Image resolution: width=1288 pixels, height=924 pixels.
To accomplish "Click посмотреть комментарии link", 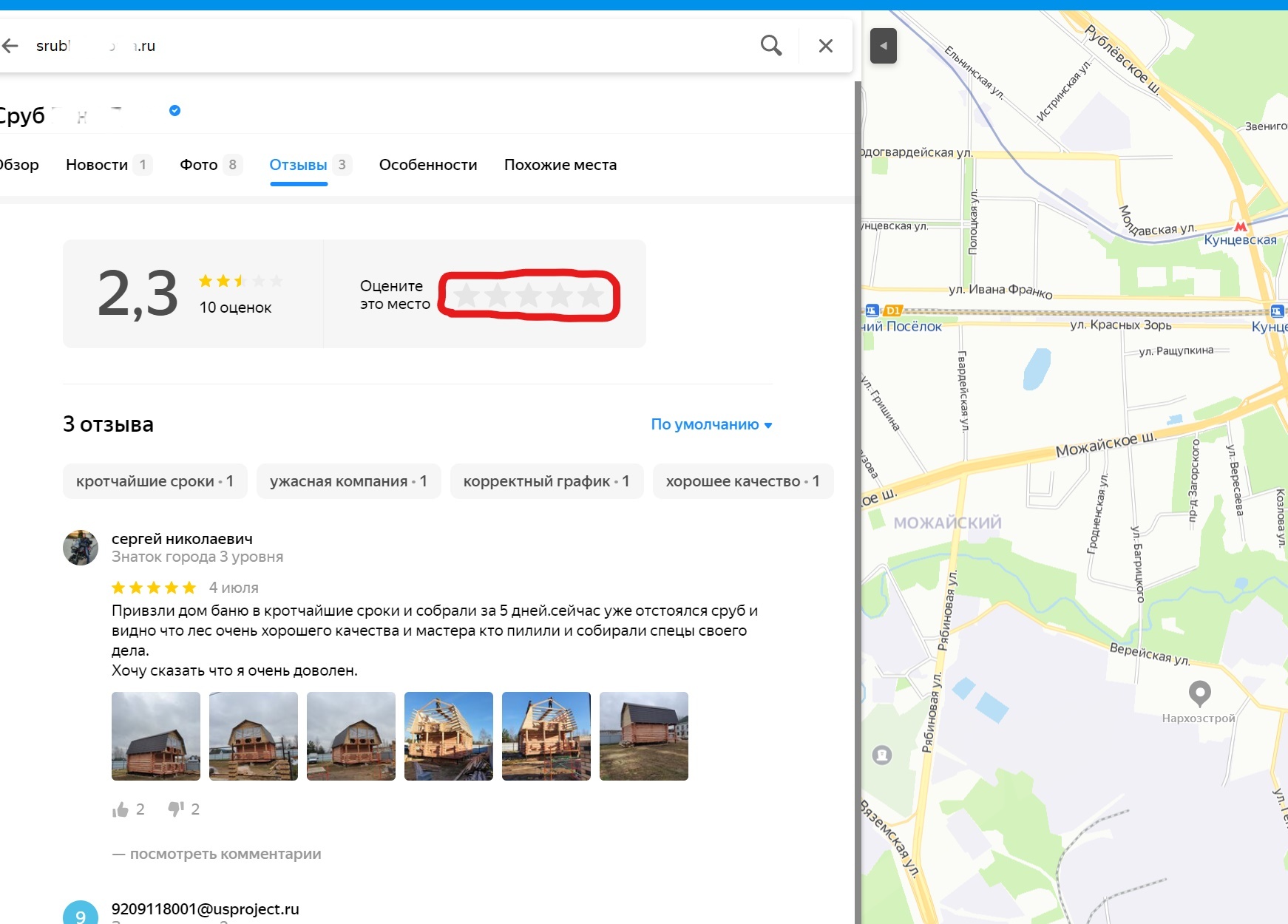I will pos(217,854).
